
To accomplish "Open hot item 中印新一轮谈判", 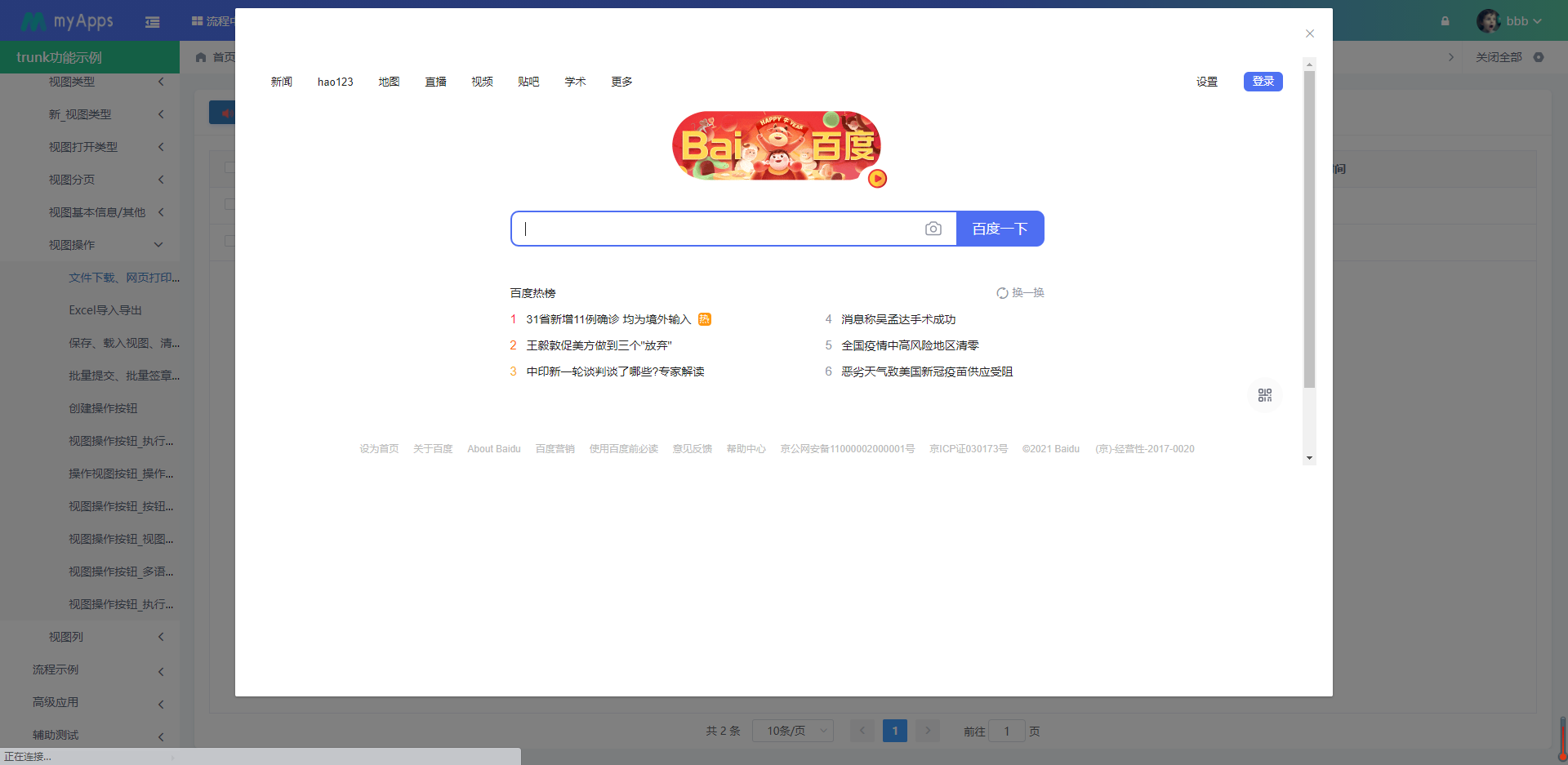I will coord(615,371).
